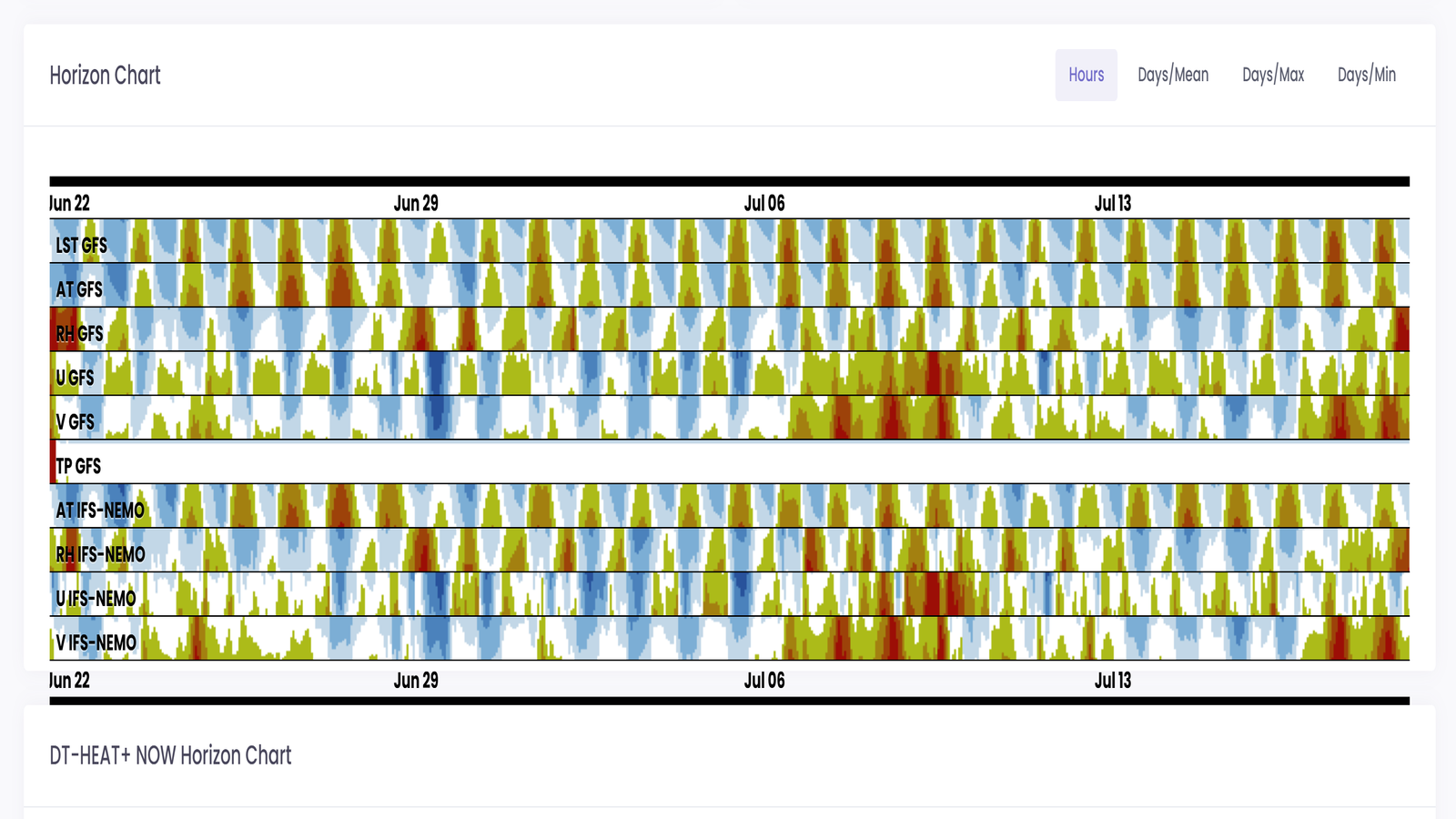Pick the U GFS series label
The height and width of the screenshot is (819, 1456).
pos(75,379)
